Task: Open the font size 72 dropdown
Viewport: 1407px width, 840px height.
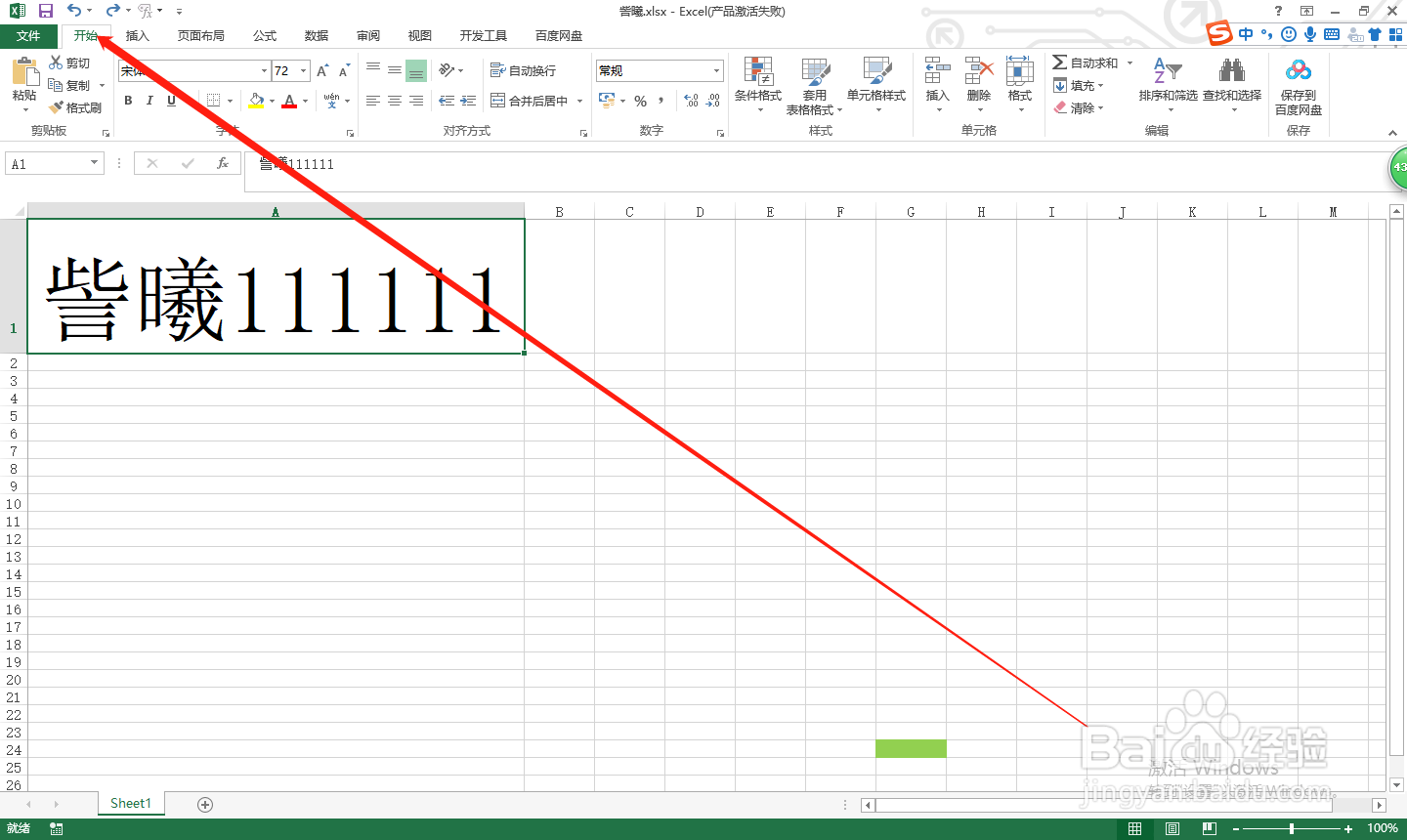Action: [304, 70]
